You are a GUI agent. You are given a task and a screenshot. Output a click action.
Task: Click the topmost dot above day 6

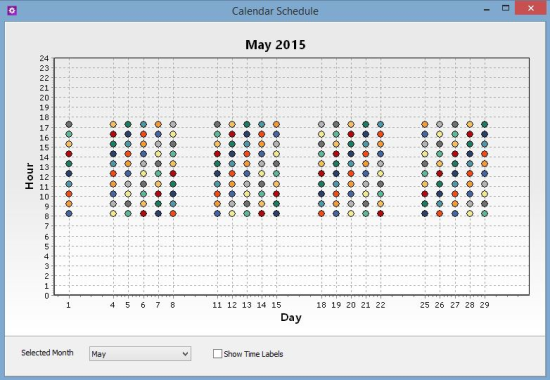tap(143, 124)
